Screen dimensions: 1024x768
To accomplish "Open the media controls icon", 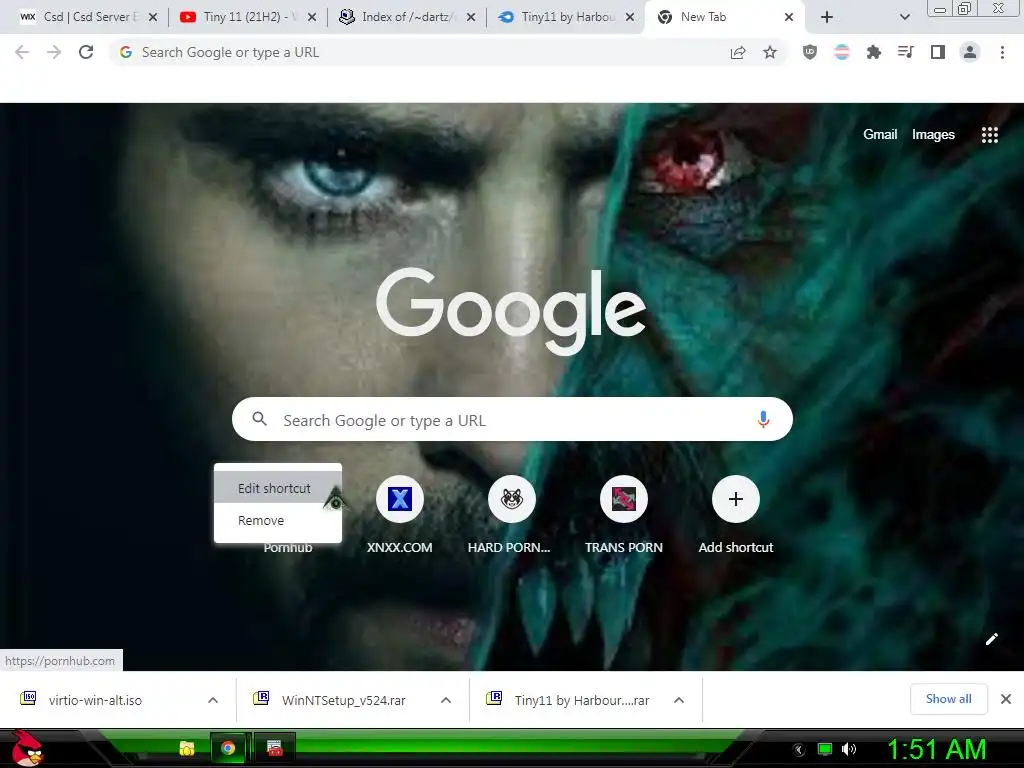I will click(906, 52).
